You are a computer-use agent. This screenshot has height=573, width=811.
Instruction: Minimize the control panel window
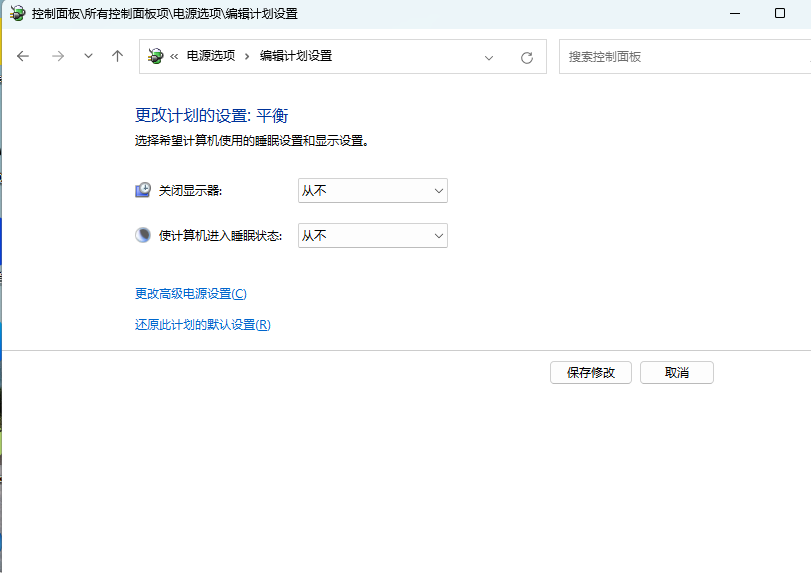735,13
